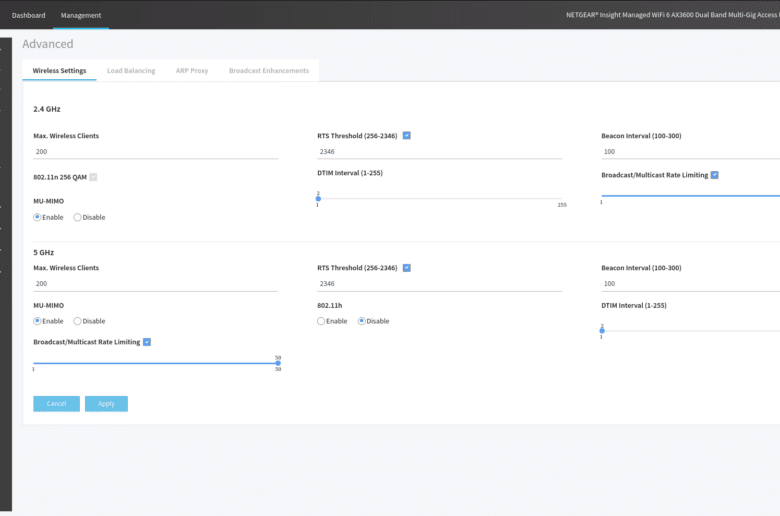Click the 2.4 GHz DTIM Interval (1-255) label
This screenshot has height=516, width=780.
(x=350, y=173)
